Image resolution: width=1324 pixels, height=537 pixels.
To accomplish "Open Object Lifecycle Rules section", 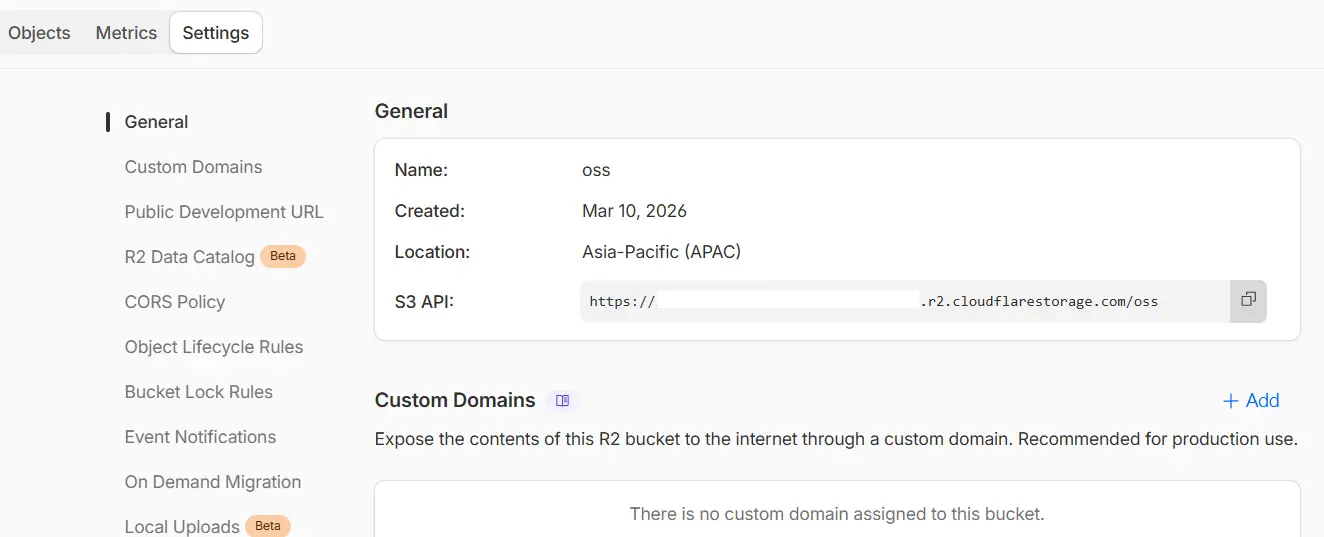I will coord(214,347).
